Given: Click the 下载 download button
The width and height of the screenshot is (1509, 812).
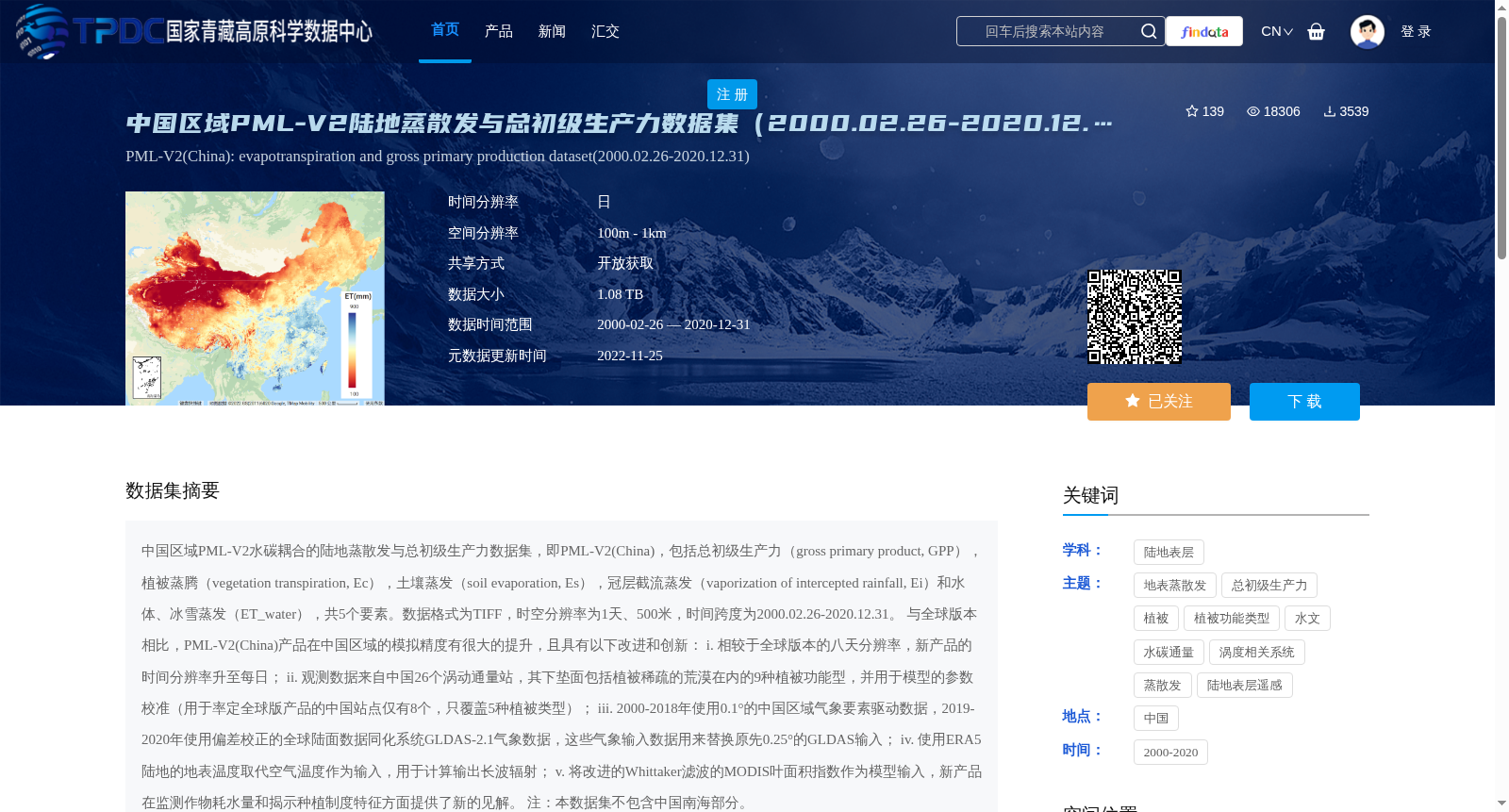Looking at the screenshot, I should pos(1304,402).
